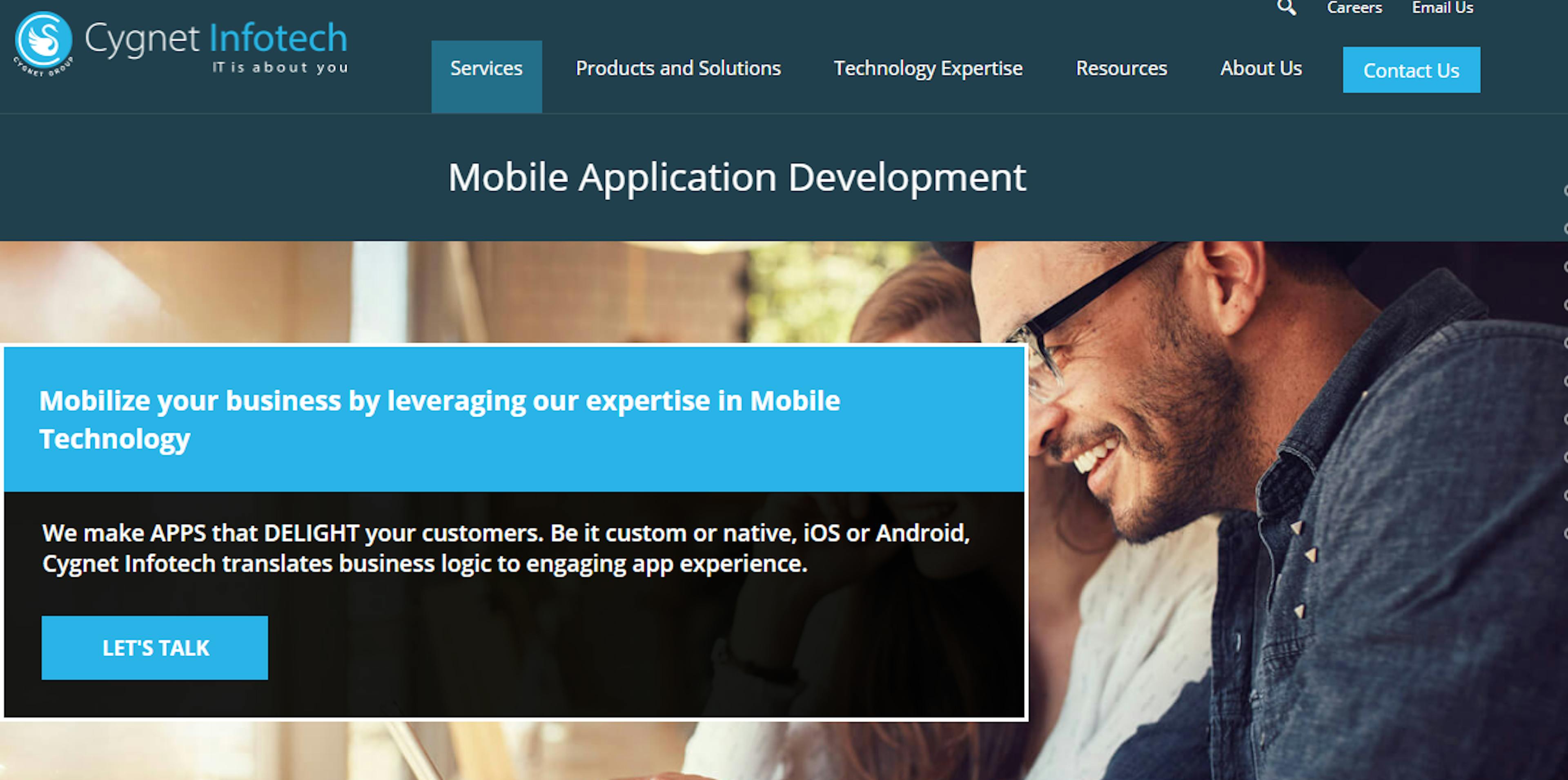Click the LET'S TALK button
The width and height of the screenshot is (1568, 780).
pyautogui.click(x=155, y=647)
